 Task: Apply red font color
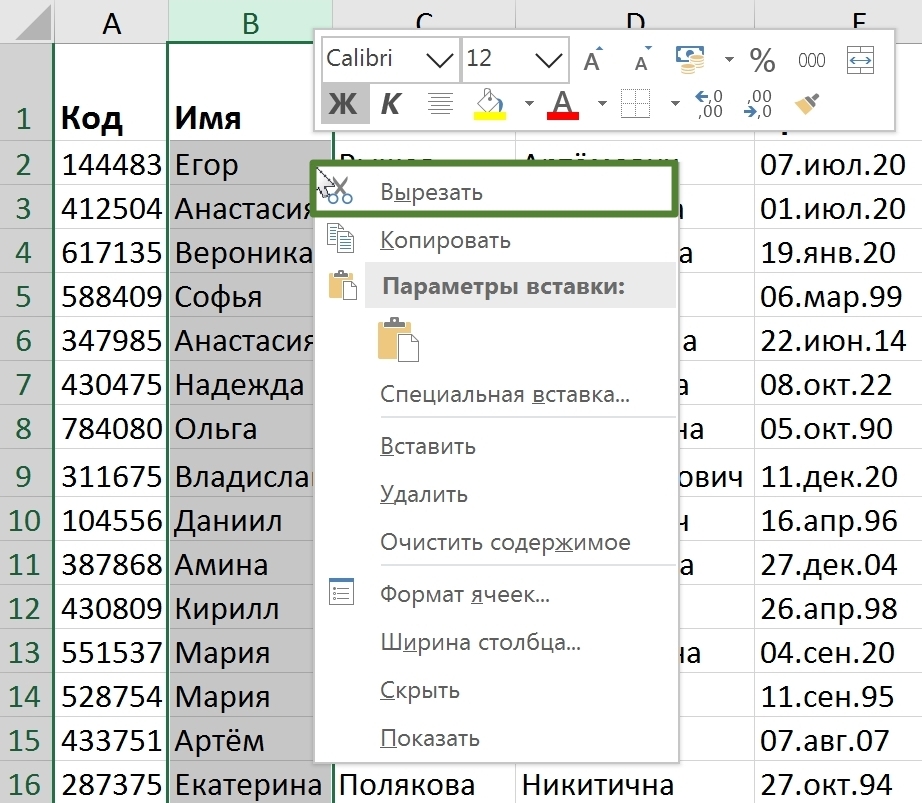(x=563, y=105)
